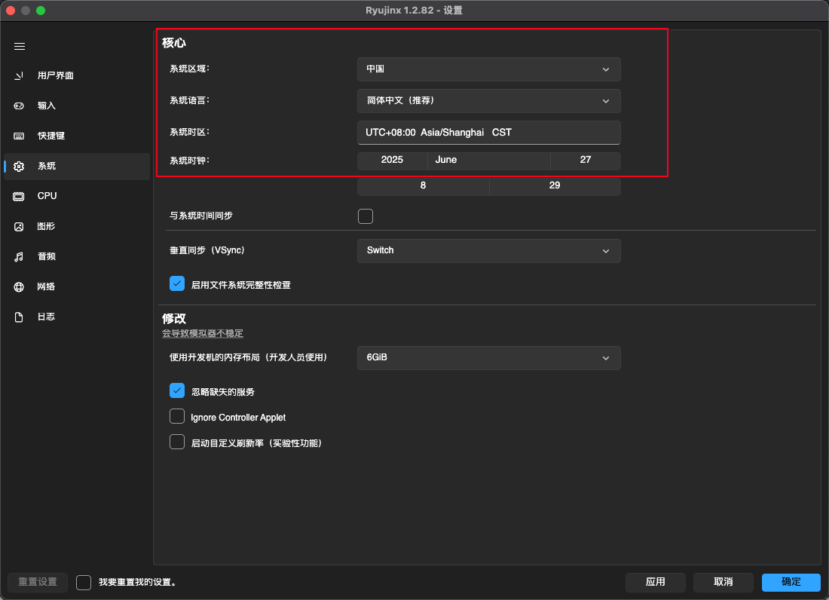Select the year 2025 in 系统时钟
Viewport: 829px width, 600px height.
pos(392,160)
